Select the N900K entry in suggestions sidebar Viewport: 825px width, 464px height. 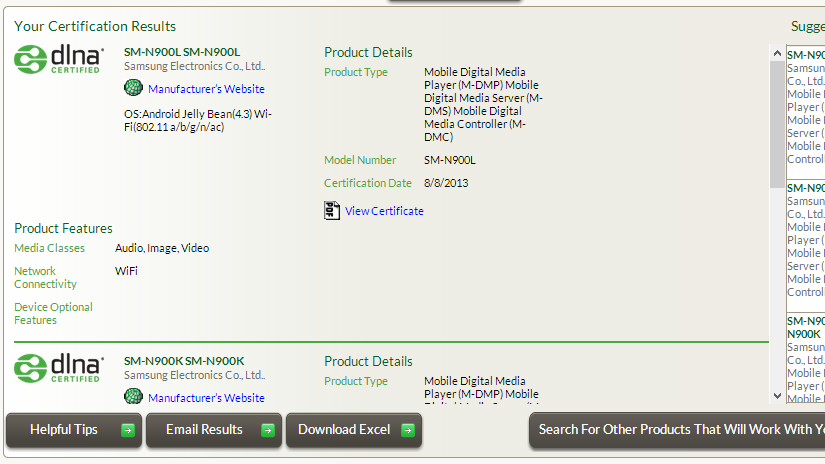coord(806,358)
